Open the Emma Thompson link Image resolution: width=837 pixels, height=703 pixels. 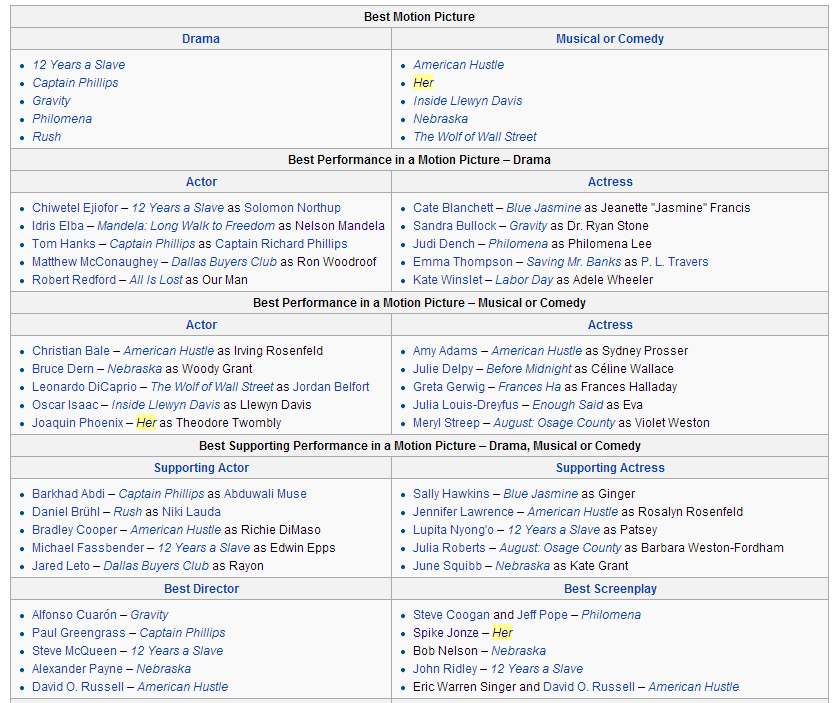462,262
